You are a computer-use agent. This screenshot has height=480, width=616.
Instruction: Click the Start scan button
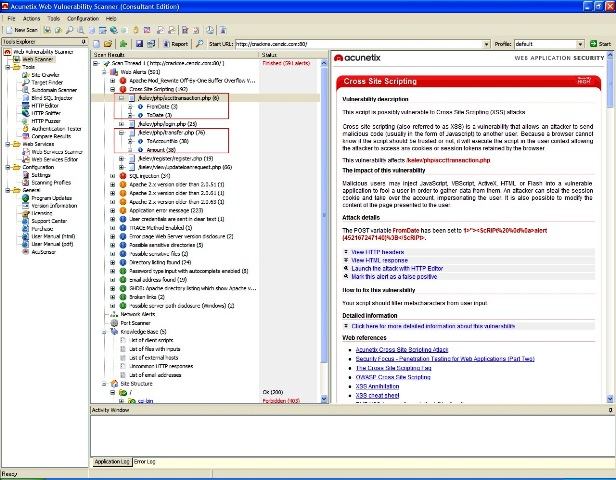click(601, 44)
